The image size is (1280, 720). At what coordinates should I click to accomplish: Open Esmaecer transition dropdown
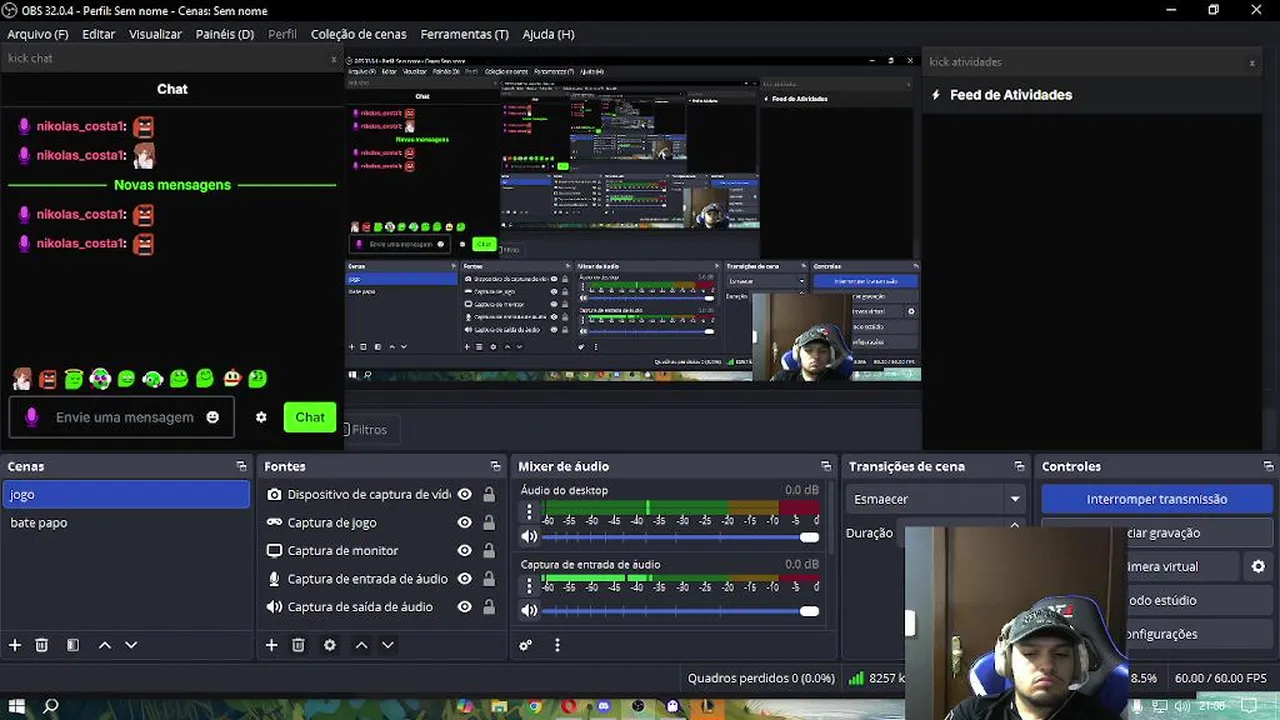pyautogui.click(x=936, y=499)
